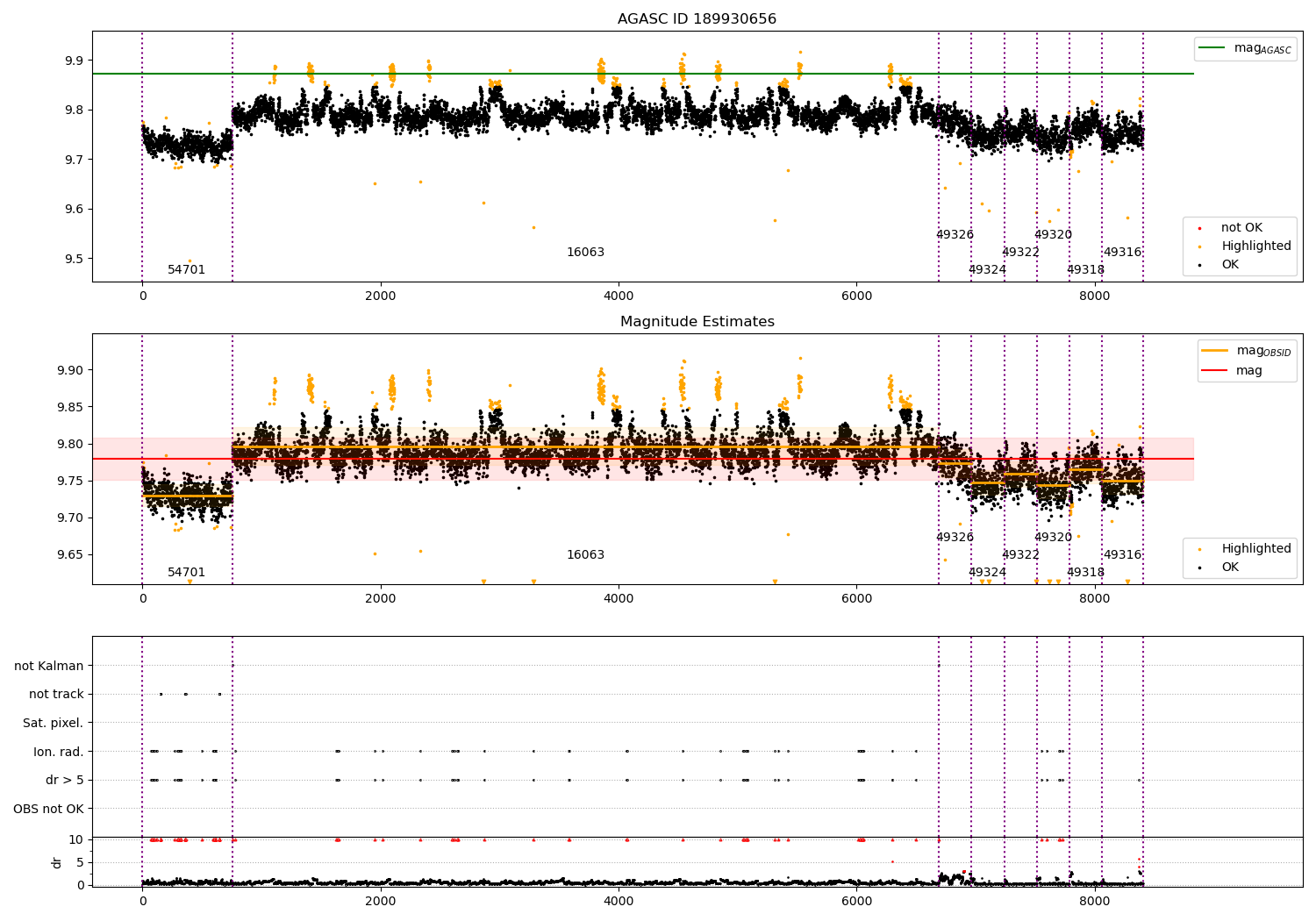
Task: Click label 49316 in Magnitude Estimates plot
Action: point(1122,554)
